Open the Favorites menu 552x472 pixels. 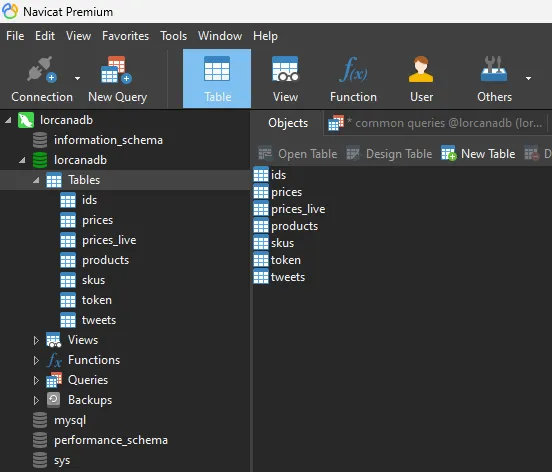pos(126,36)
